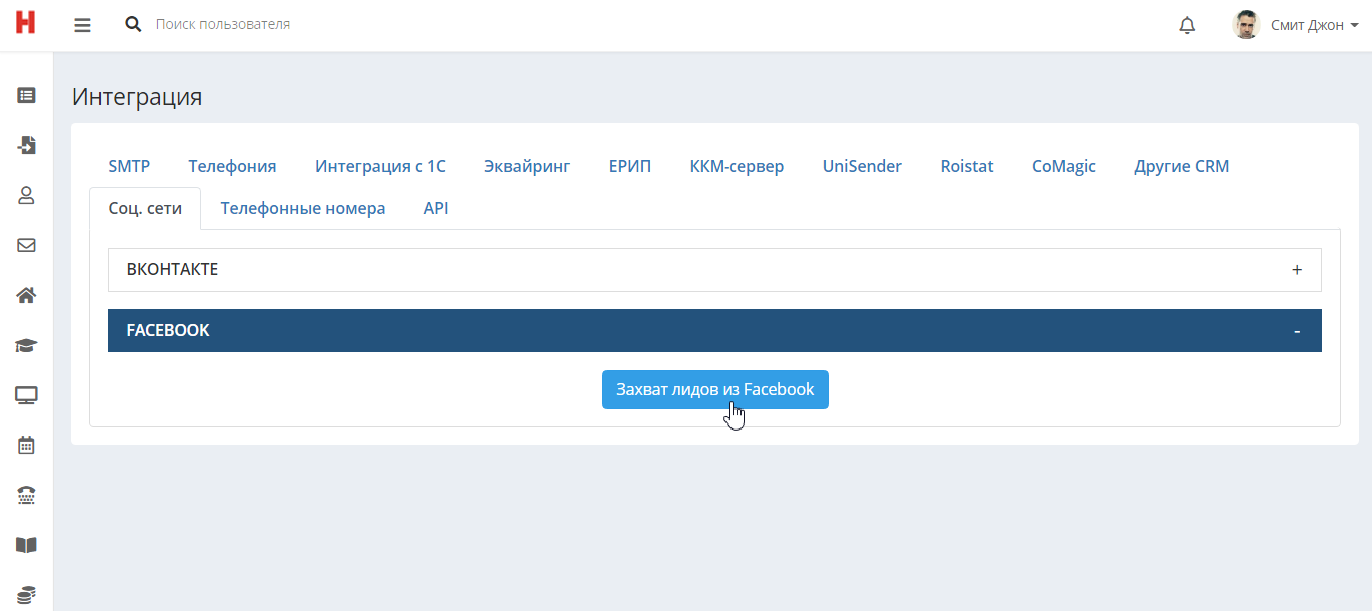Open the envelope mail sidebar icon
Screen dimensions: 1372x611
click(x=26, y=245)
